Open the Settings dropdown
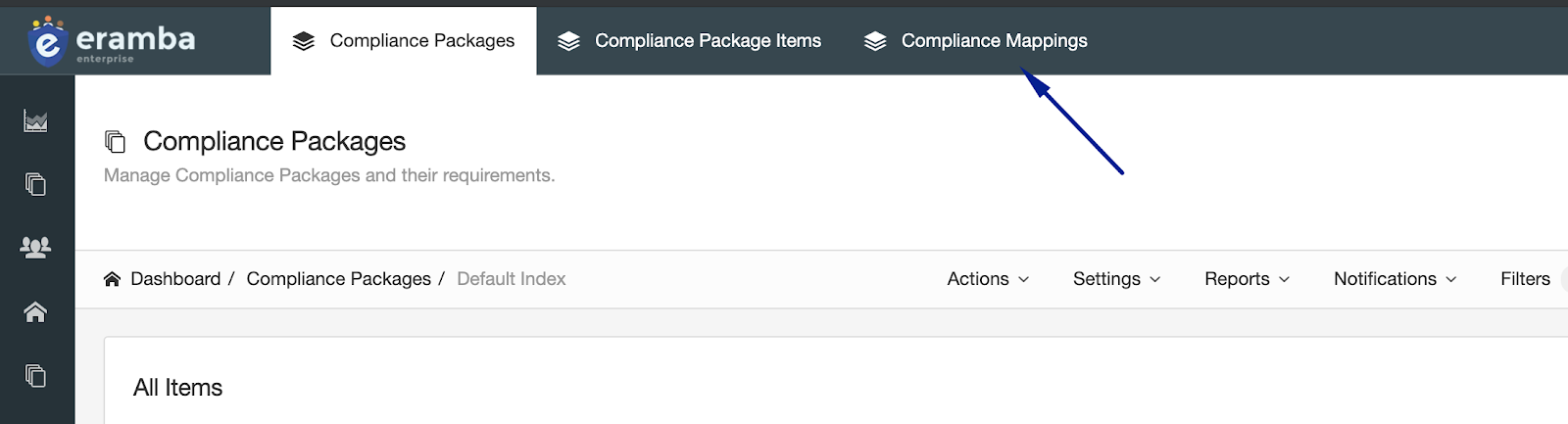Viewport: 1568px width, 424px height. click(x=1116, y=279)
